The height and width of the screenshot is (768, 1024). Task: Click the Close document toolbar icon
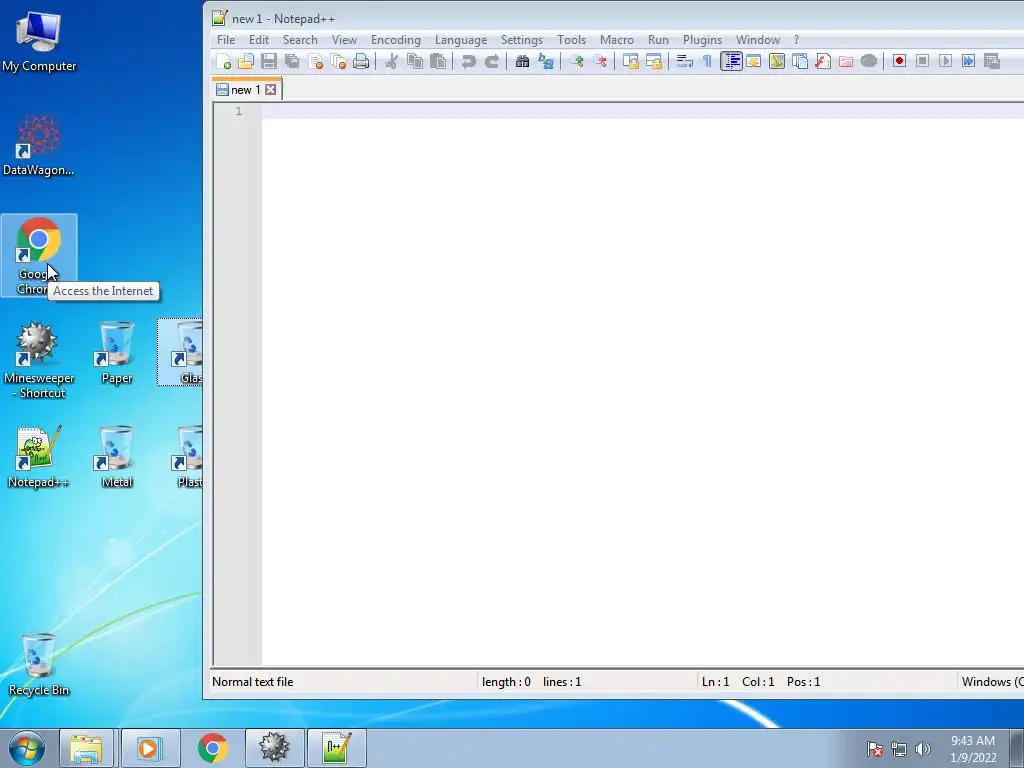tap(315, 61)
